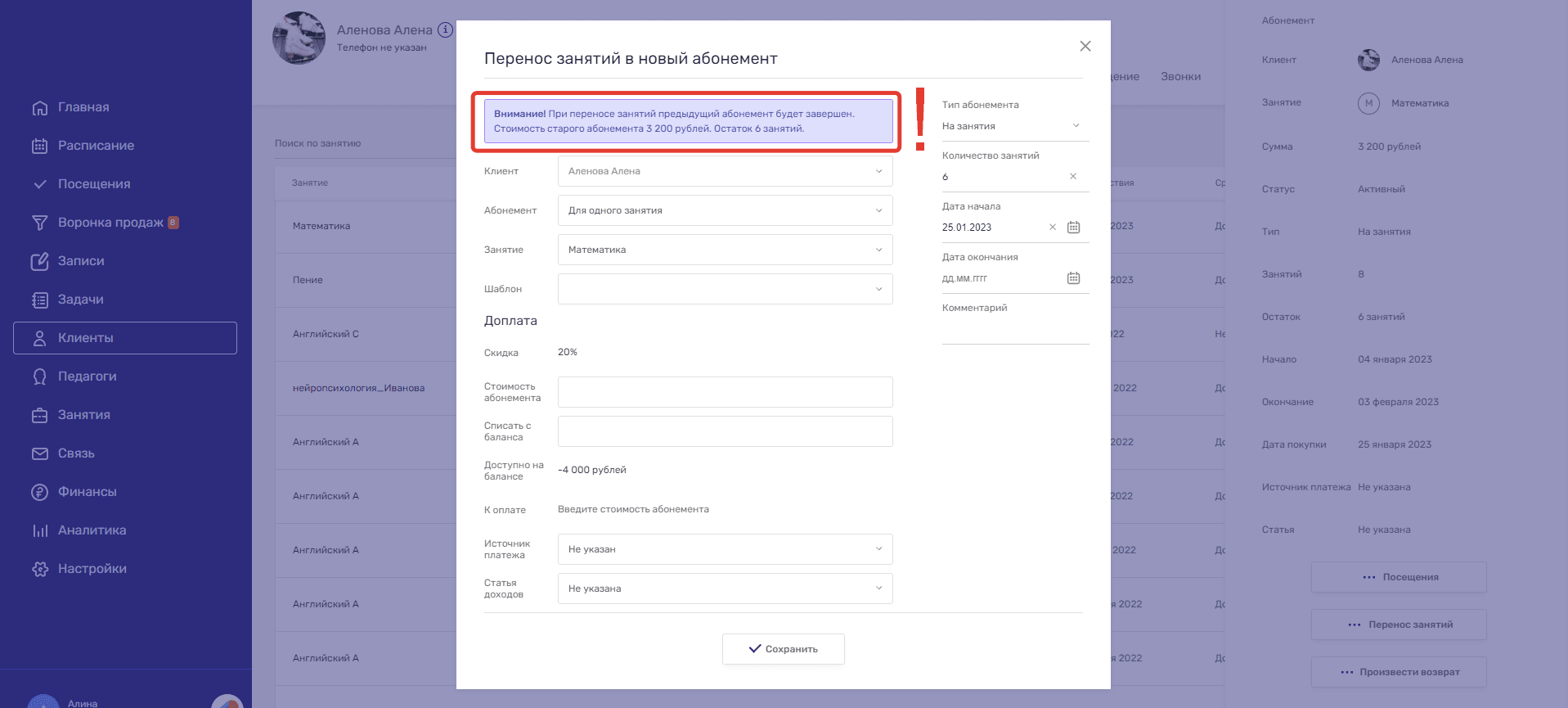Click the Произвести возврат button
The image size is (1568, 708).
click(1399, 672)
